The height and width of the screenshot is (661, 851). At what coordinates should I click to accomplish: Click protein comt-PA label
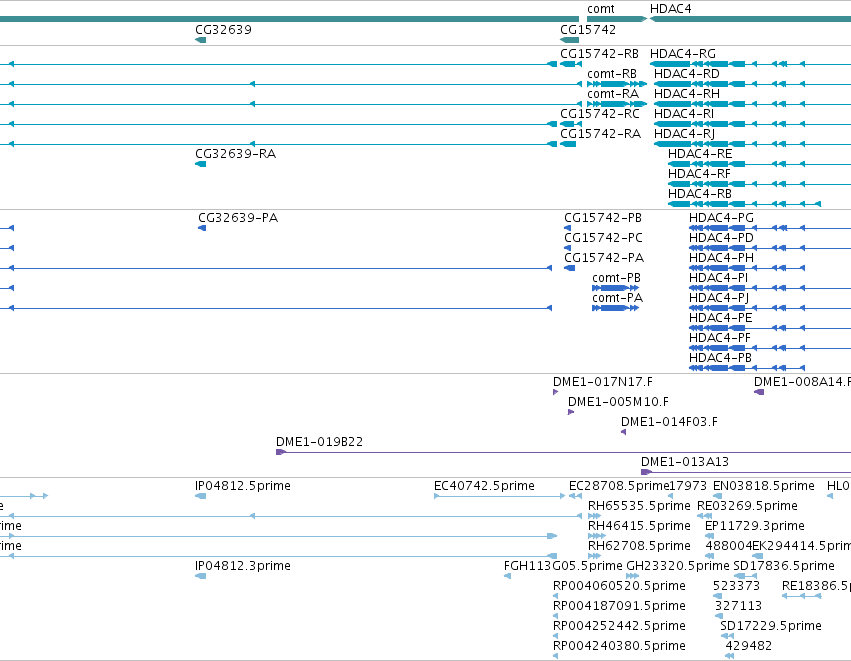click(x=617, y=298)
